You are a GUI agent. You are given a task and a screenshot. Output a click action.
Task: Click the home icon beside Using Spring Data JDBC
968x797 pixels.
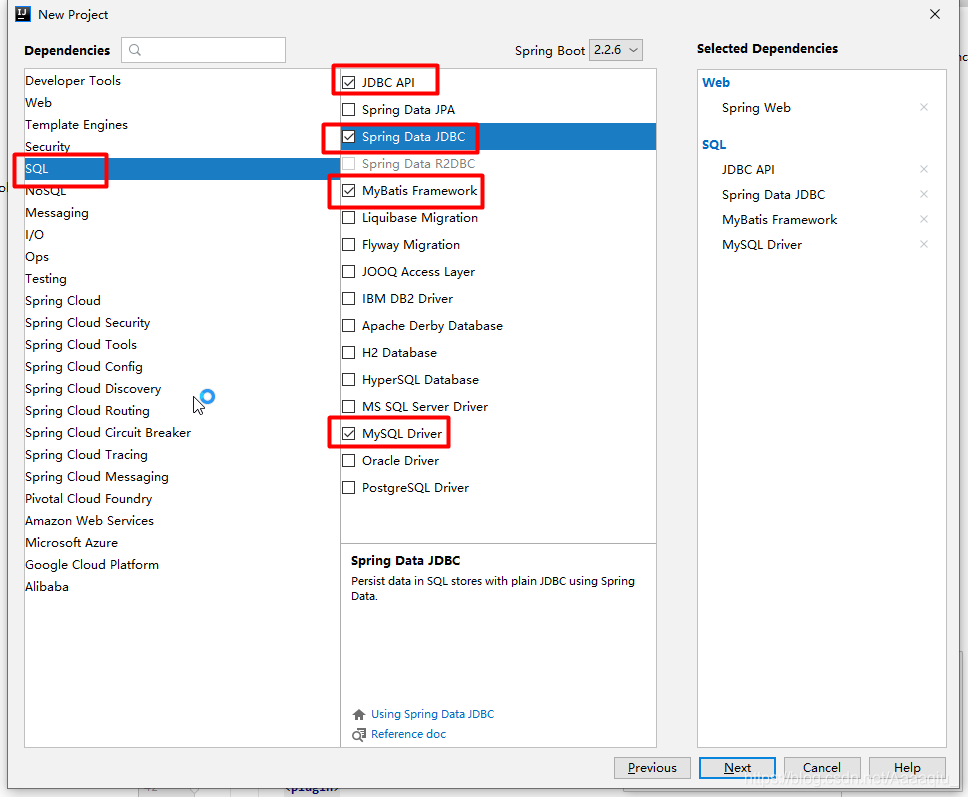[x=359, y=714]
